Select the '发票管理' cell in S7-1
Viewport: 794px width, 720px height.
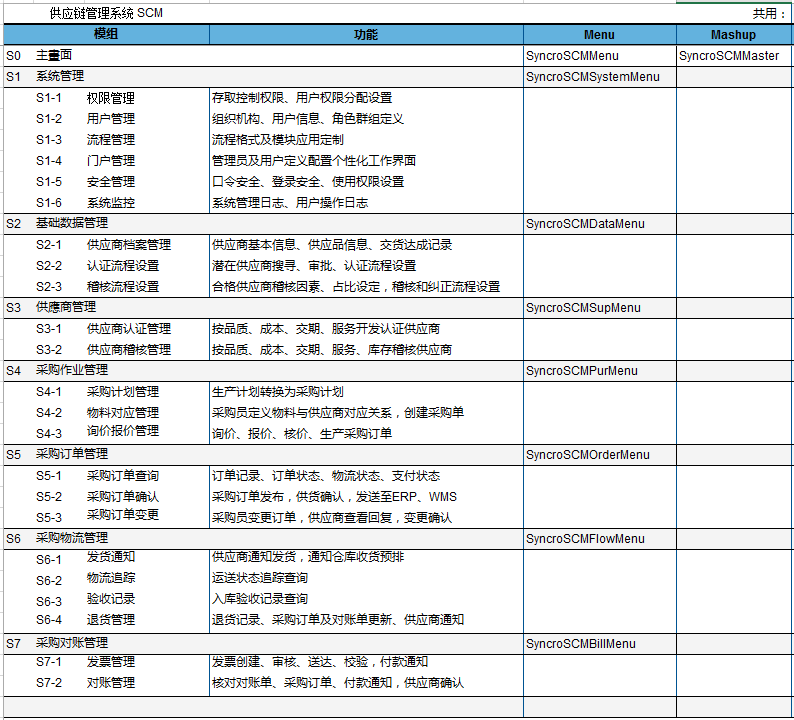110,662
